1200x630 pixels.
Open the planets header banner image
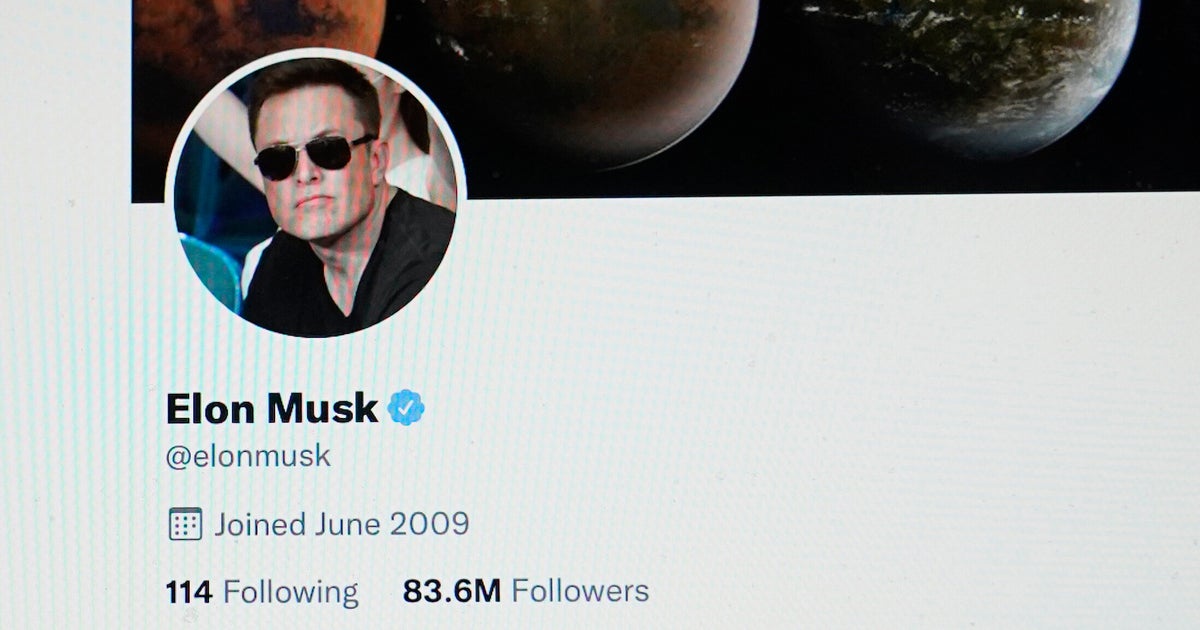pos(665,97)
